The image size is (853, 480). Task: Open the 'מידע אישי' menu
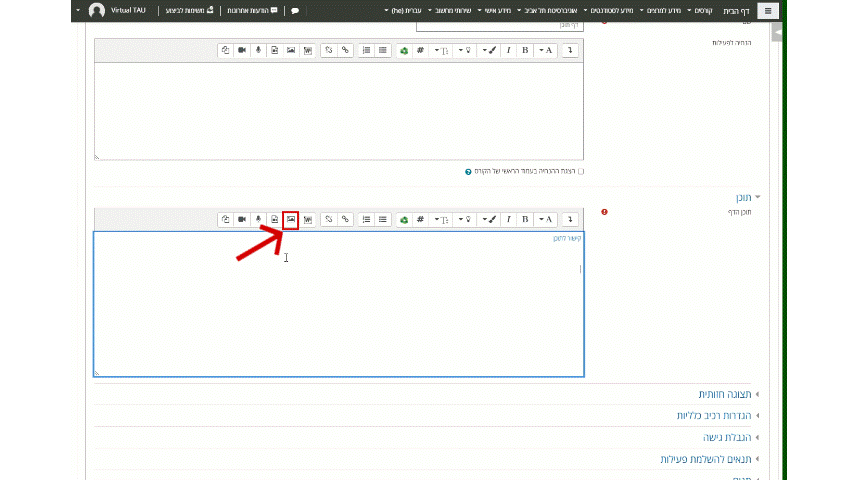[495, 10]
